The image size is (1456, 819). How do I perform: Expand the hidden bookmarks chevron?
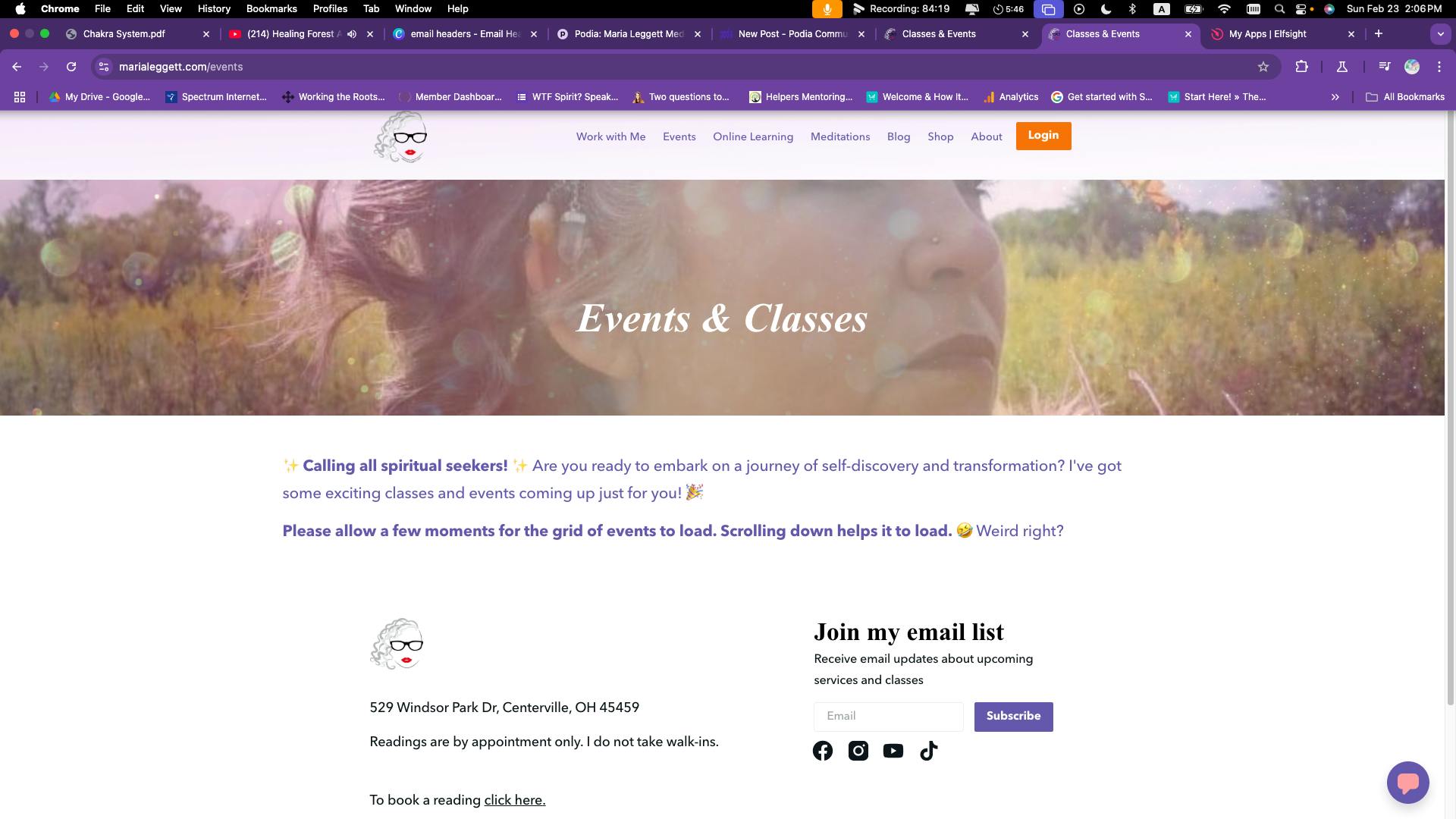tap(1335, 97)
